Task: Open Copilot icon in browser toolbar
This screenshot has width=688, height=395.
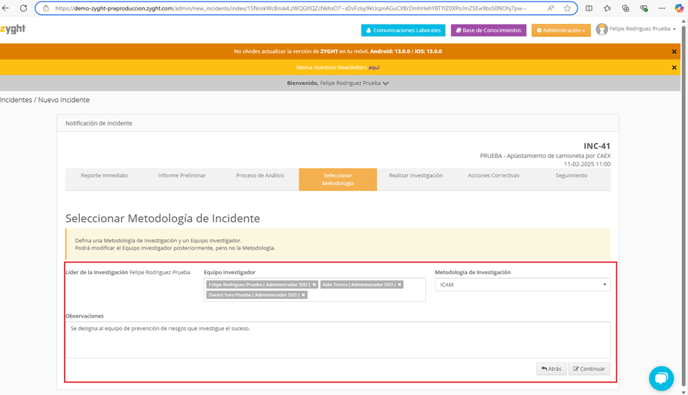Action: point(679,8)
